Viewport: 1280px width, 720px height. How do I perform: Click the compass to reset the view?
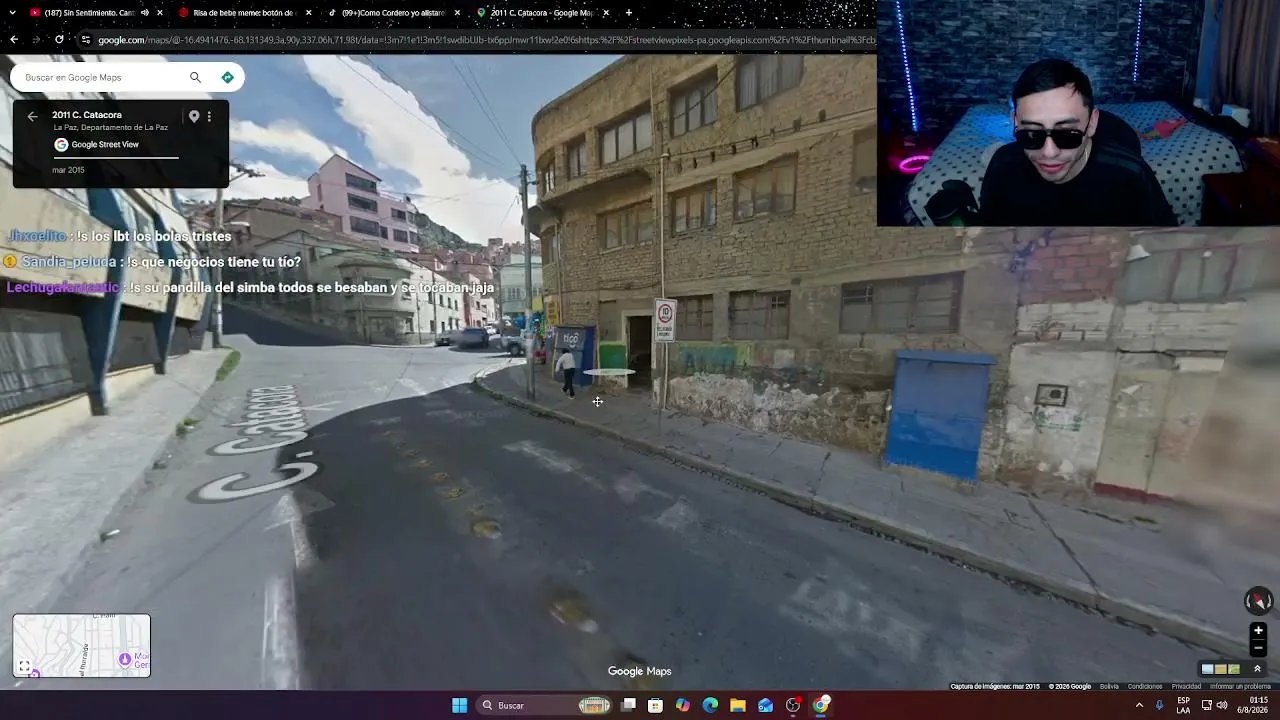tap(1258, 600)
